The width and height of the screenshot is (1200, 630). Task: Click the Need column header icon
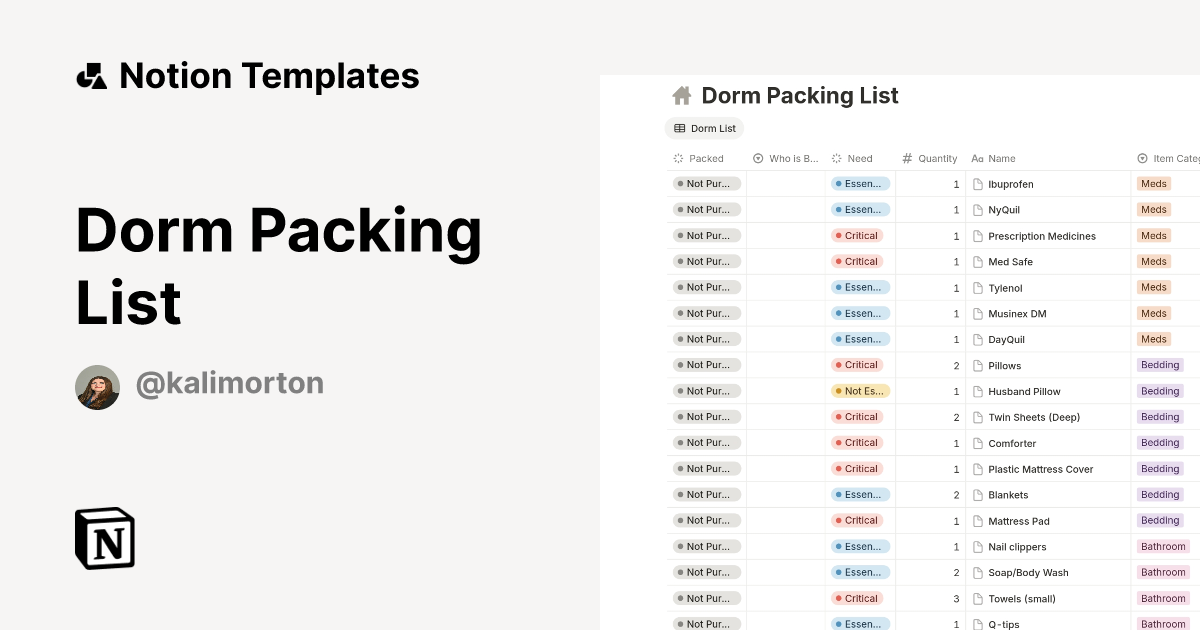click(x=838, y=158)
